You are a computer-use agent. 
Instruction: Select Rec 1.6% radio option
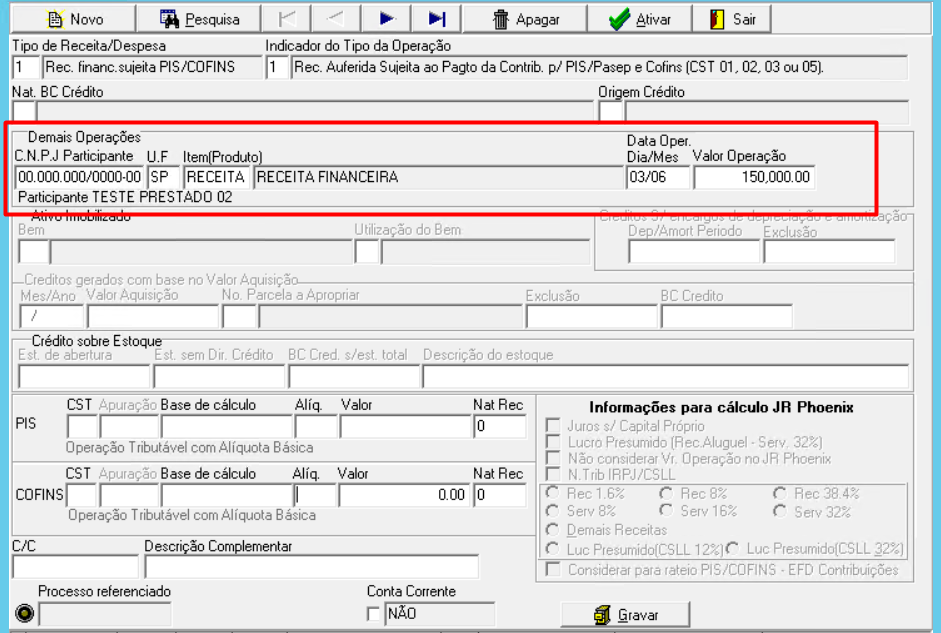coord(553,493)
